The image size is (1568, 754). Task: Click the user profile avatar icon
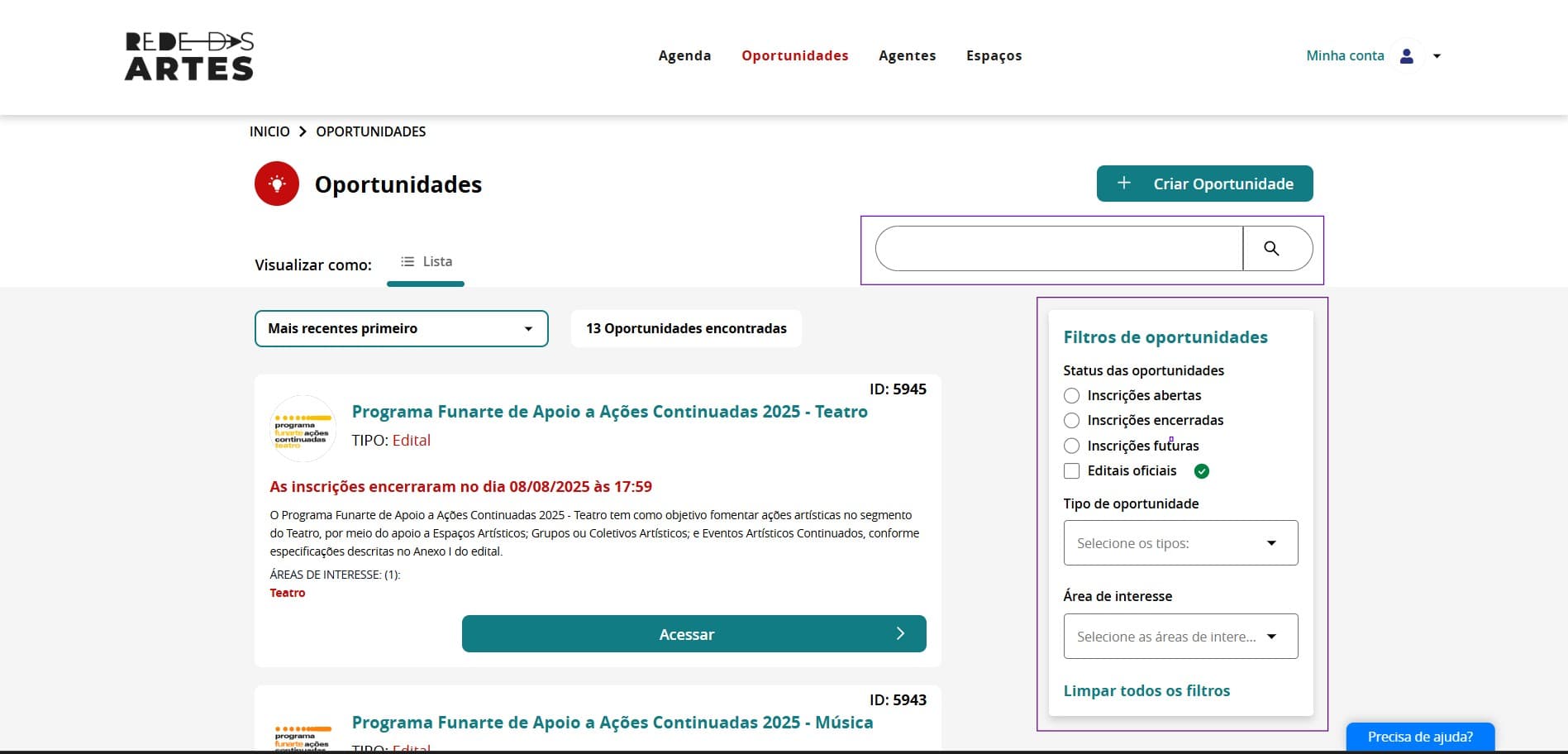coord(1407,56)
